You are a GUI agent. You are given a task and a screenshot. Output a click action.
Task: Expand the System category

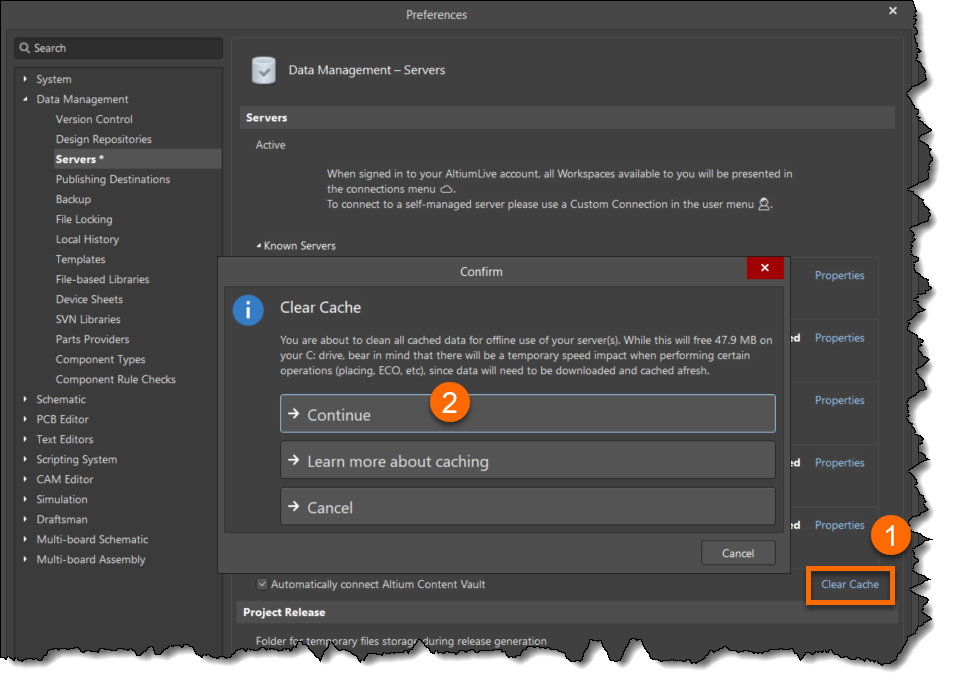[x=24, y=79]
